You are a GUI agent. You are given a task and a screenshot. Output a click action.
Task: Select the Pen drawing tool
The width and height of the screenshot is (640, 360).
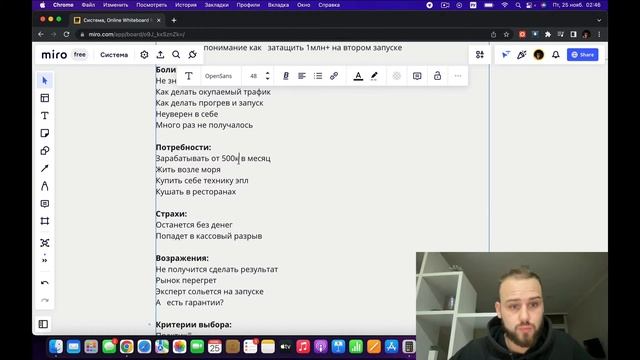click(x=45, y=186)
